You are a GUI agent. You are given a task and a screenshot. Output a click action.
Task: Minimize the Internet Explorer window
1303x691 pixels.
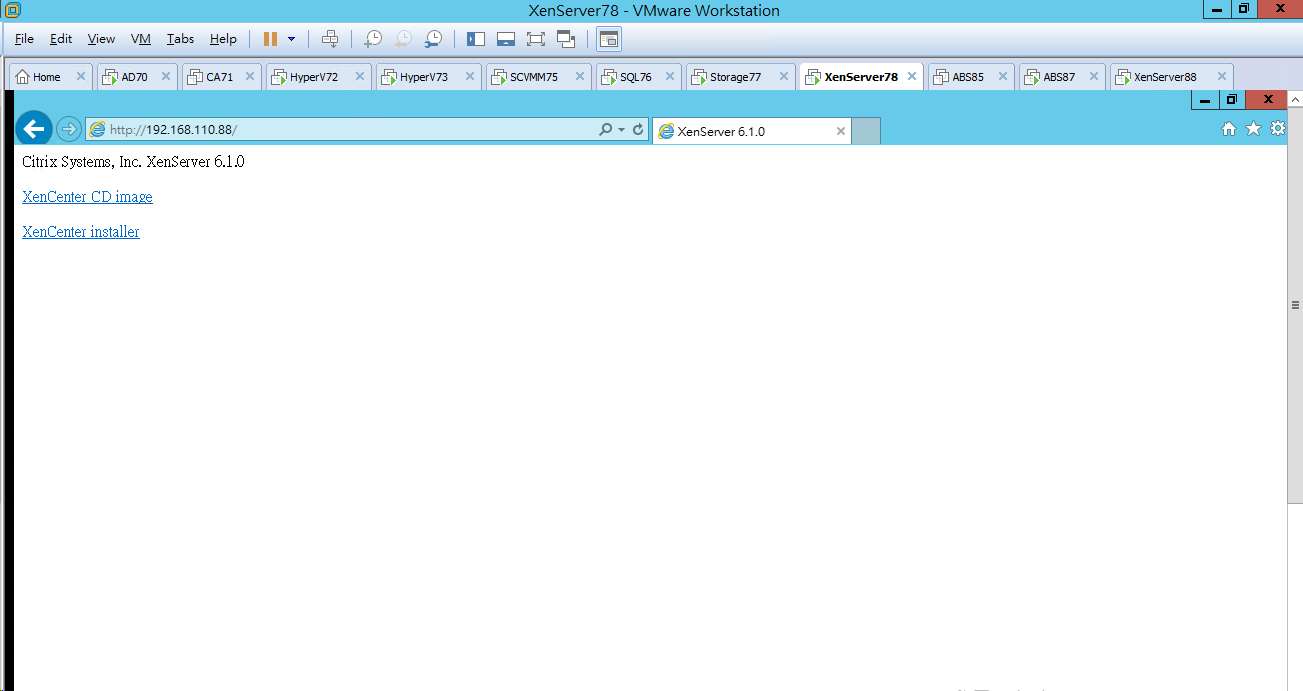tap(1205, 100)
